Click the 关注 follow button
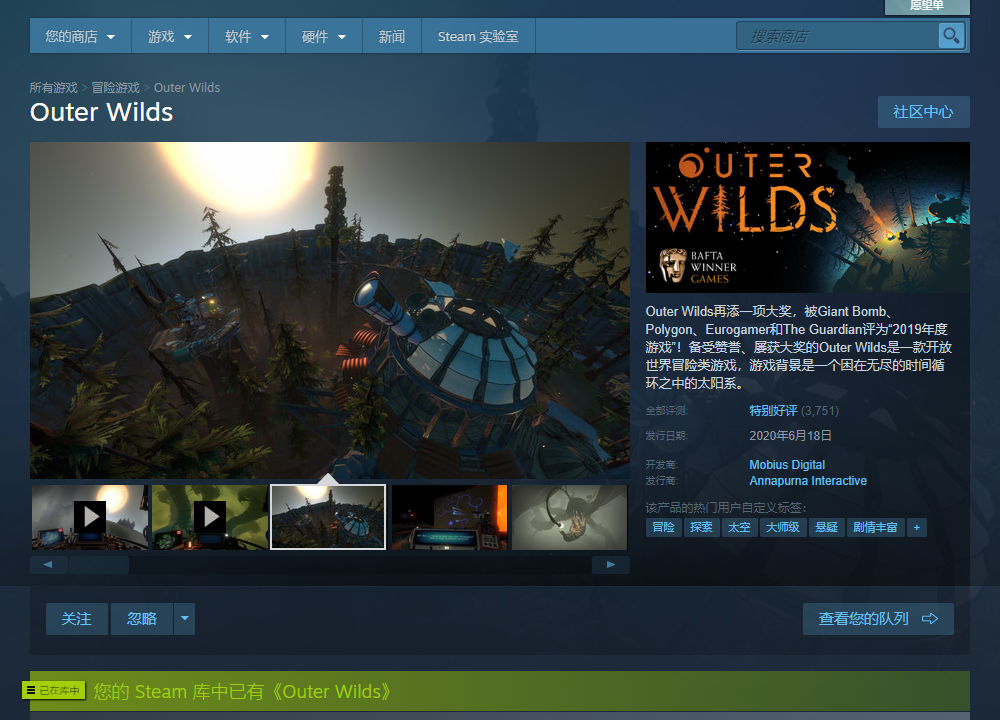Screen dimensions: 1000x720 [77, 619]
